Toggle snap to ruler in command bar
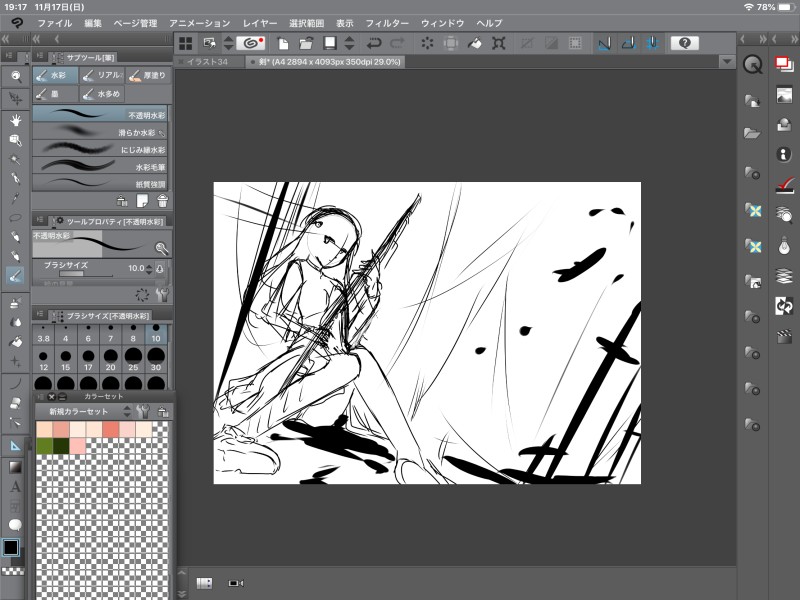 click(x=605, y=43)
